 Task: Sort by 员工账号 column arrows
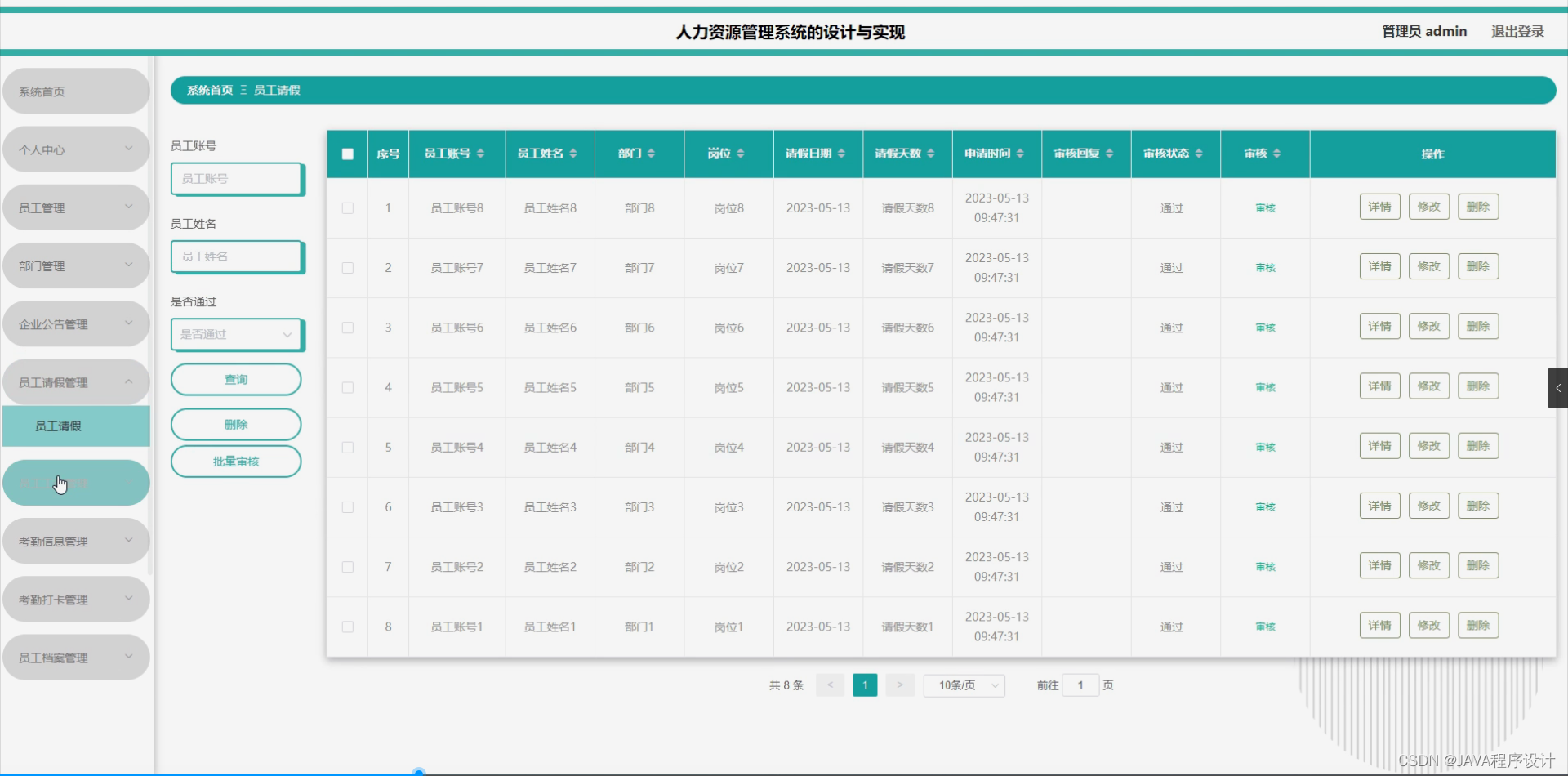pyautogui.click(x=480, y=154)
